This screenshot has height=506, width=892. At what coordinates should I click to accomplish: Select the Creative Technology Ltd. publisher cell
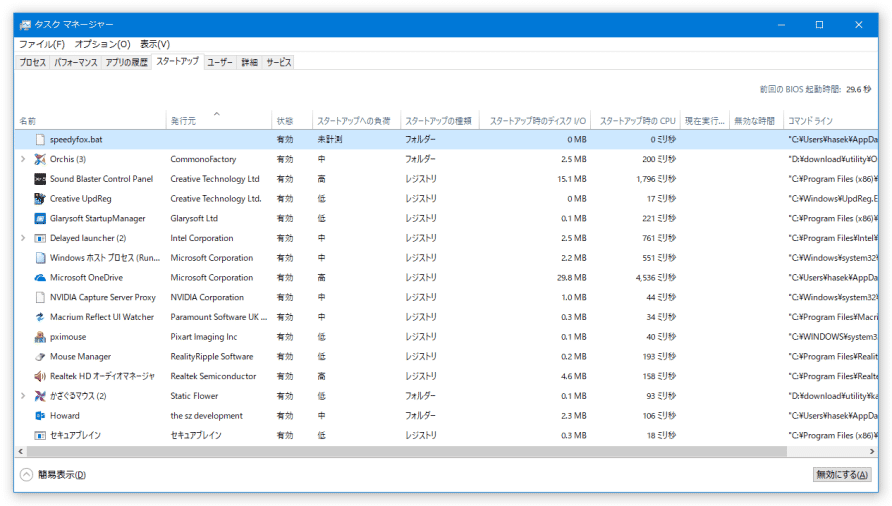(x=216, y=199)
